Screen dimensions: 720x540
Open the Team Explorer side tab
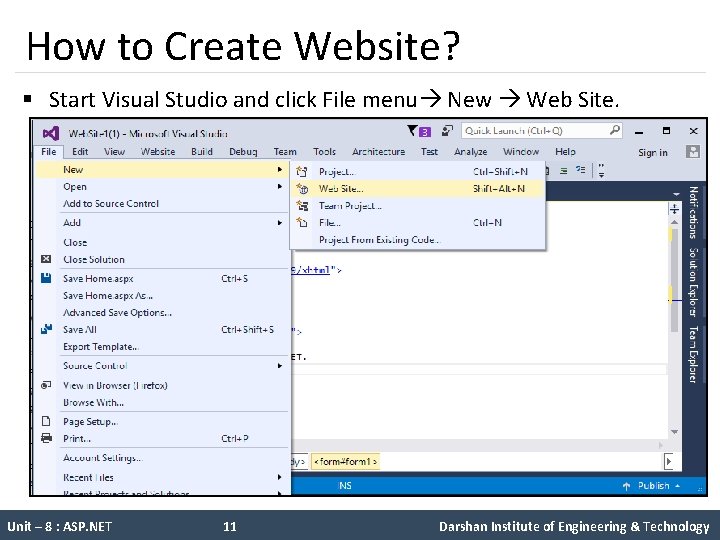(x=693, y=354)
